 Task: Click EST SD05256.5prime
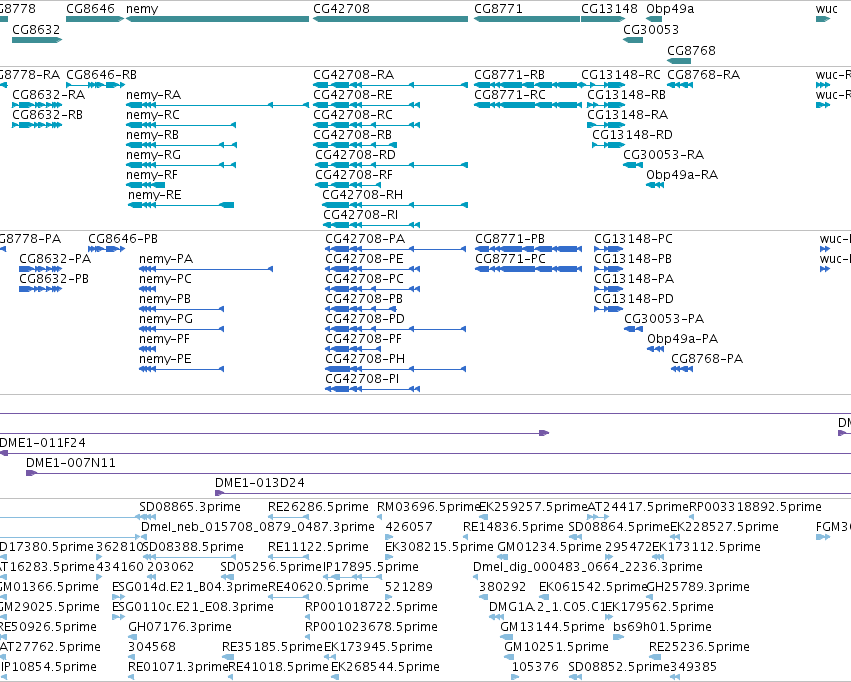click(x=271, y=567)
